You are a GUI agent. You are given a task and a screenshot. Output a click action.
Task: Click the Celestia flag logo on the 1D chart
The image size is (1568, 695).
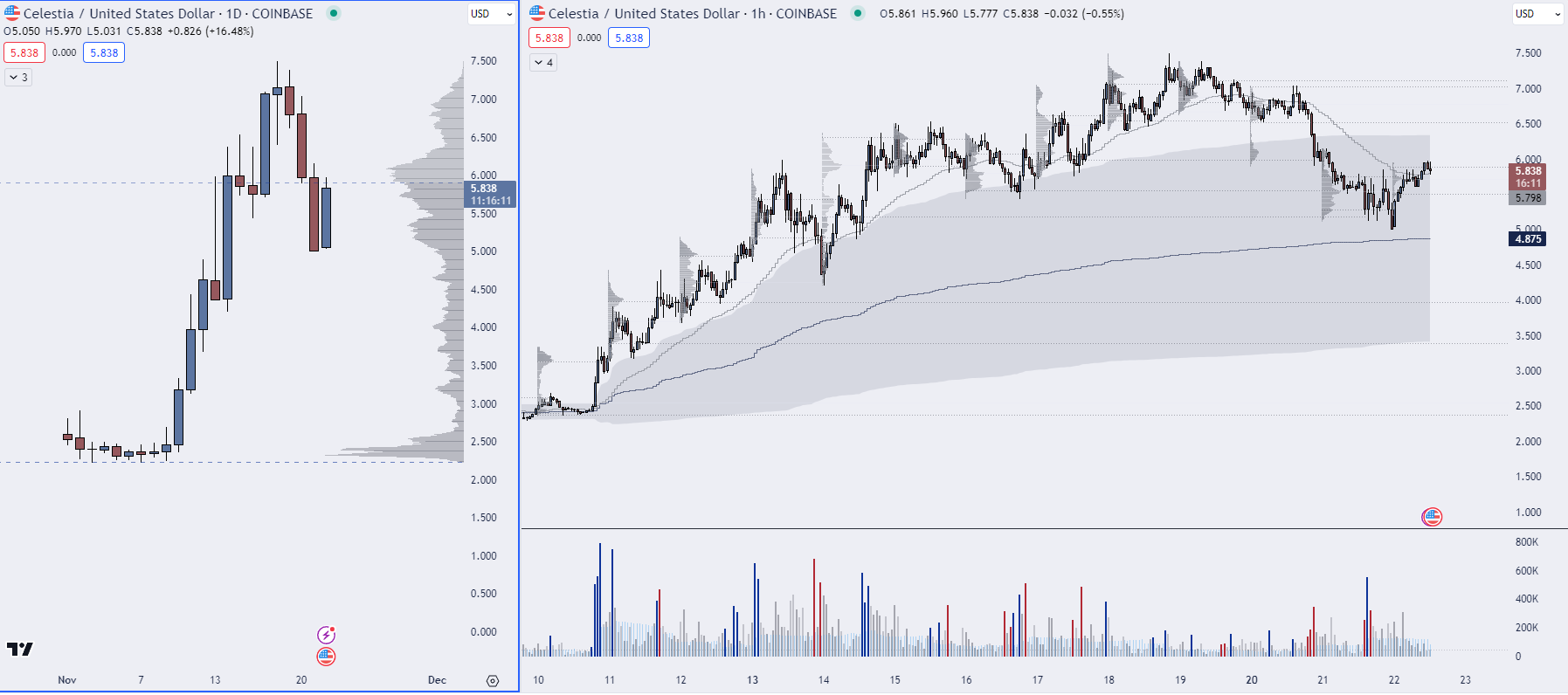12,13
